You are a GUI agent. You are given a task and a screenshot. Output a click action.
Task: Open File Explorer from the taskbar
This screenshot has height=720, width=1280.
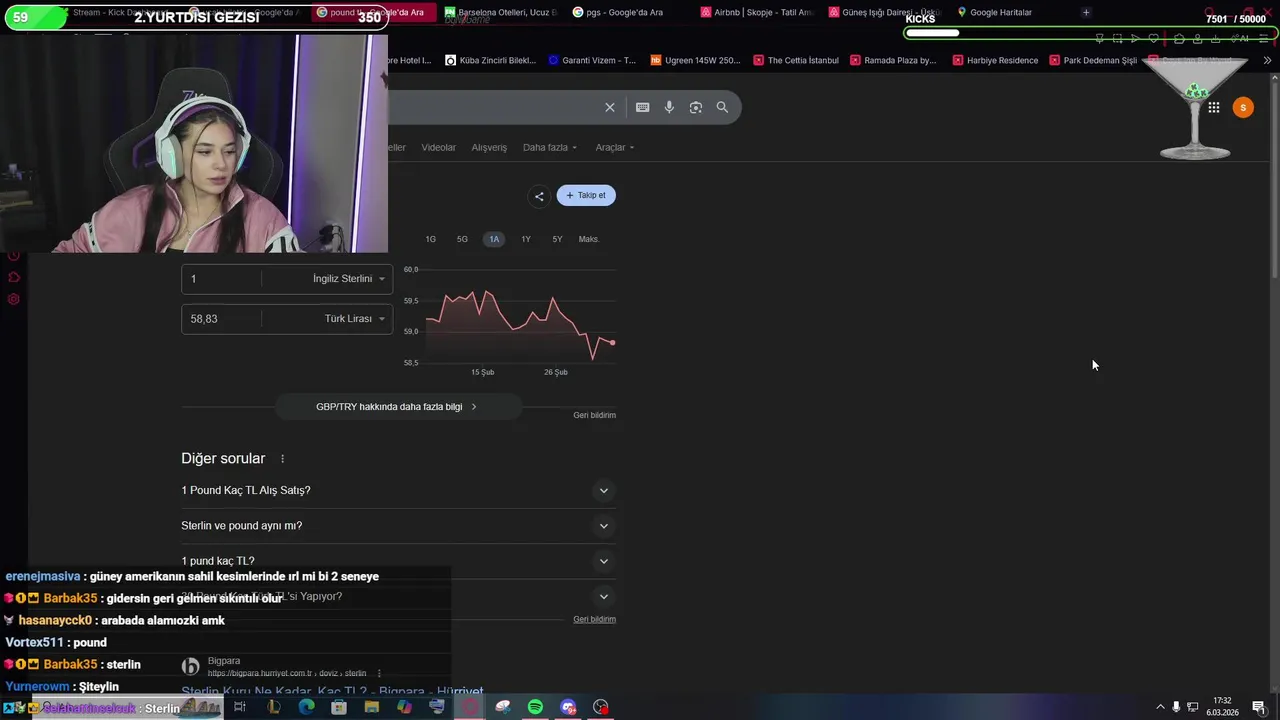pos(372,707)
